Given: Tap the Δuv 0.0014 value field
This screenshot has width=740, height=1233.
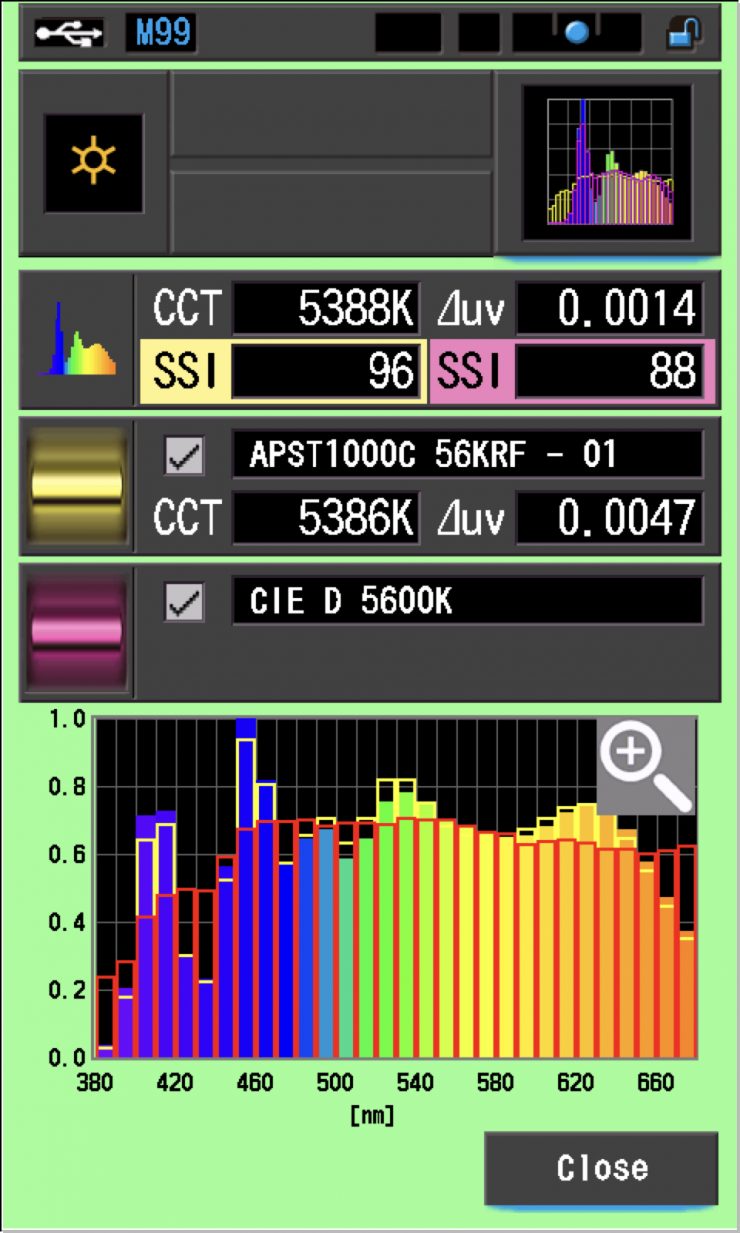Looking at the screenshot, I should coord(609,311).
